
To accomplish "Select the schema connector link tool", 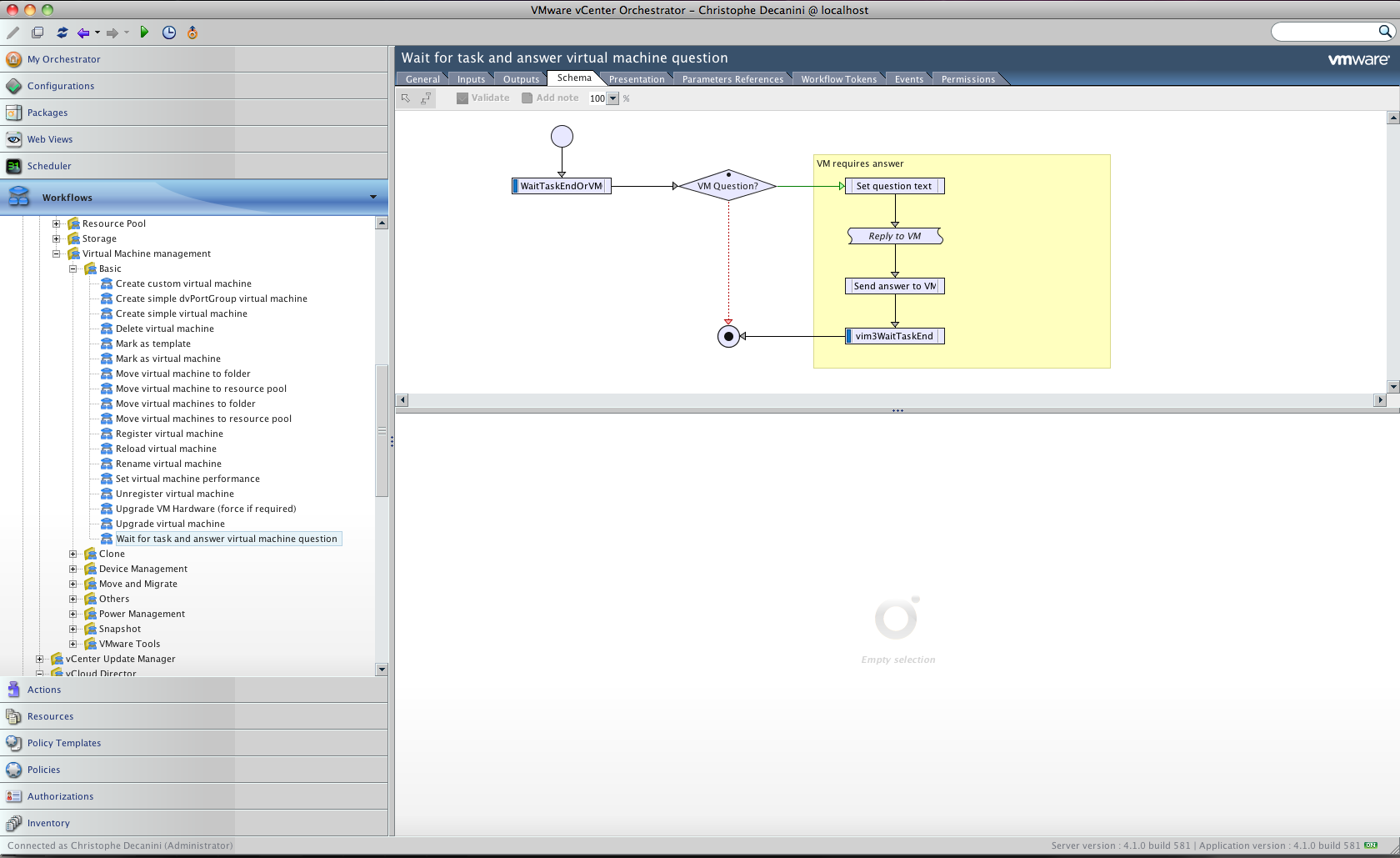I will [x=426, y=98].
